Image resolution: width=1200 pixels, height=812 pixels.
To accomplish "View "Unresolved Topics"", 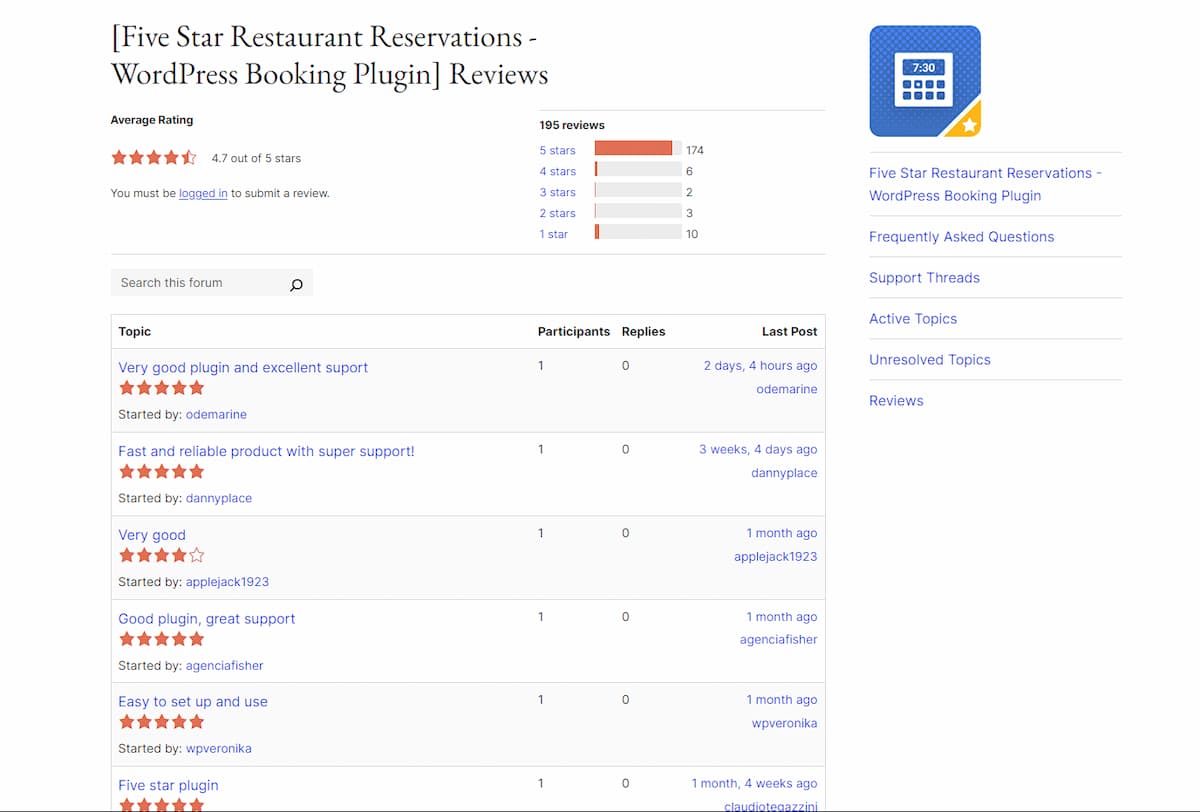I will click(930, 360).
